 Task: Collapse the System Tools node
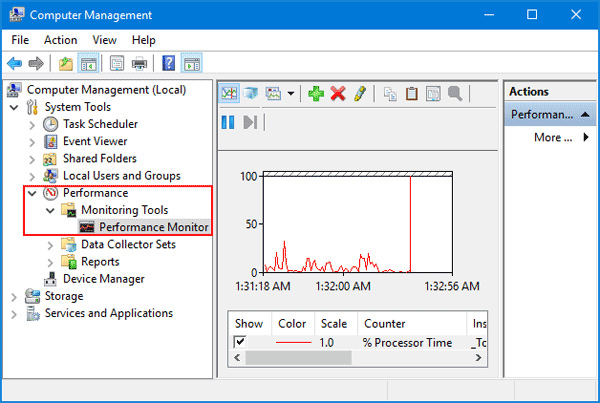pos(14,108)
